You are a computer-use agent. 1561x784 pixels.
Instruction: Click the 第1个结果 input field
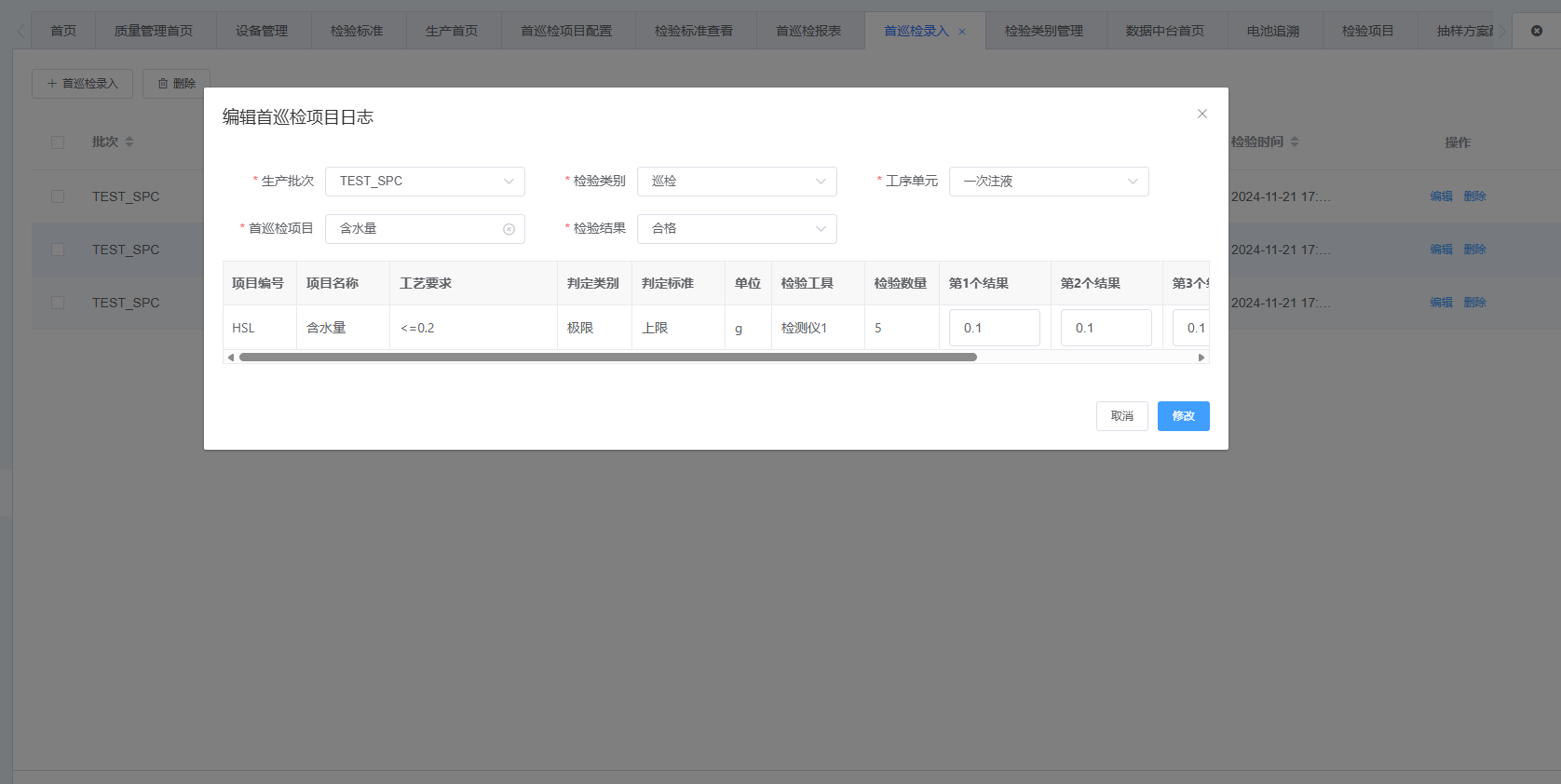(995, 328)
